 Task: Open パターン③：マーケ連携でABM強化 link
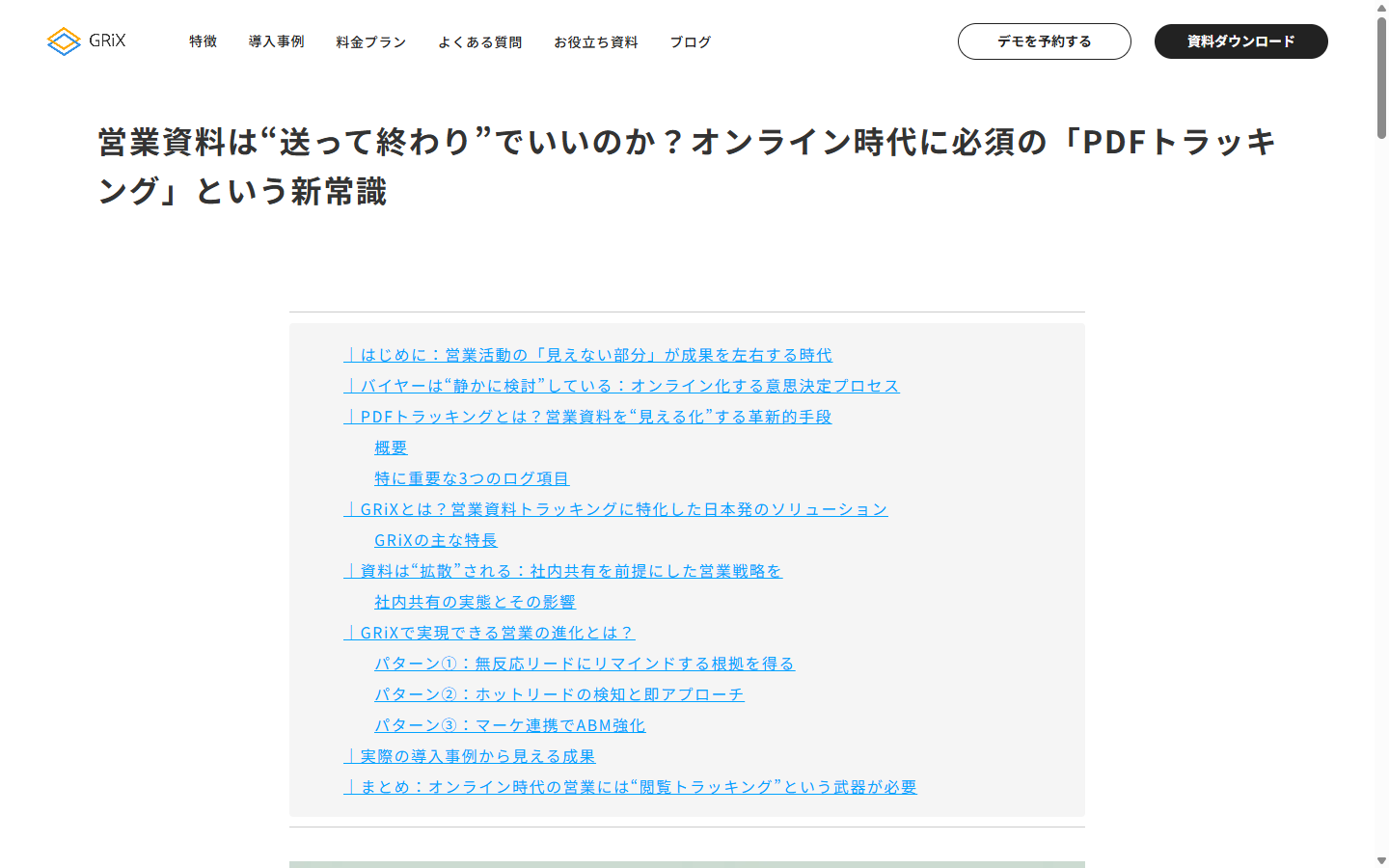(x=510, y=725)
